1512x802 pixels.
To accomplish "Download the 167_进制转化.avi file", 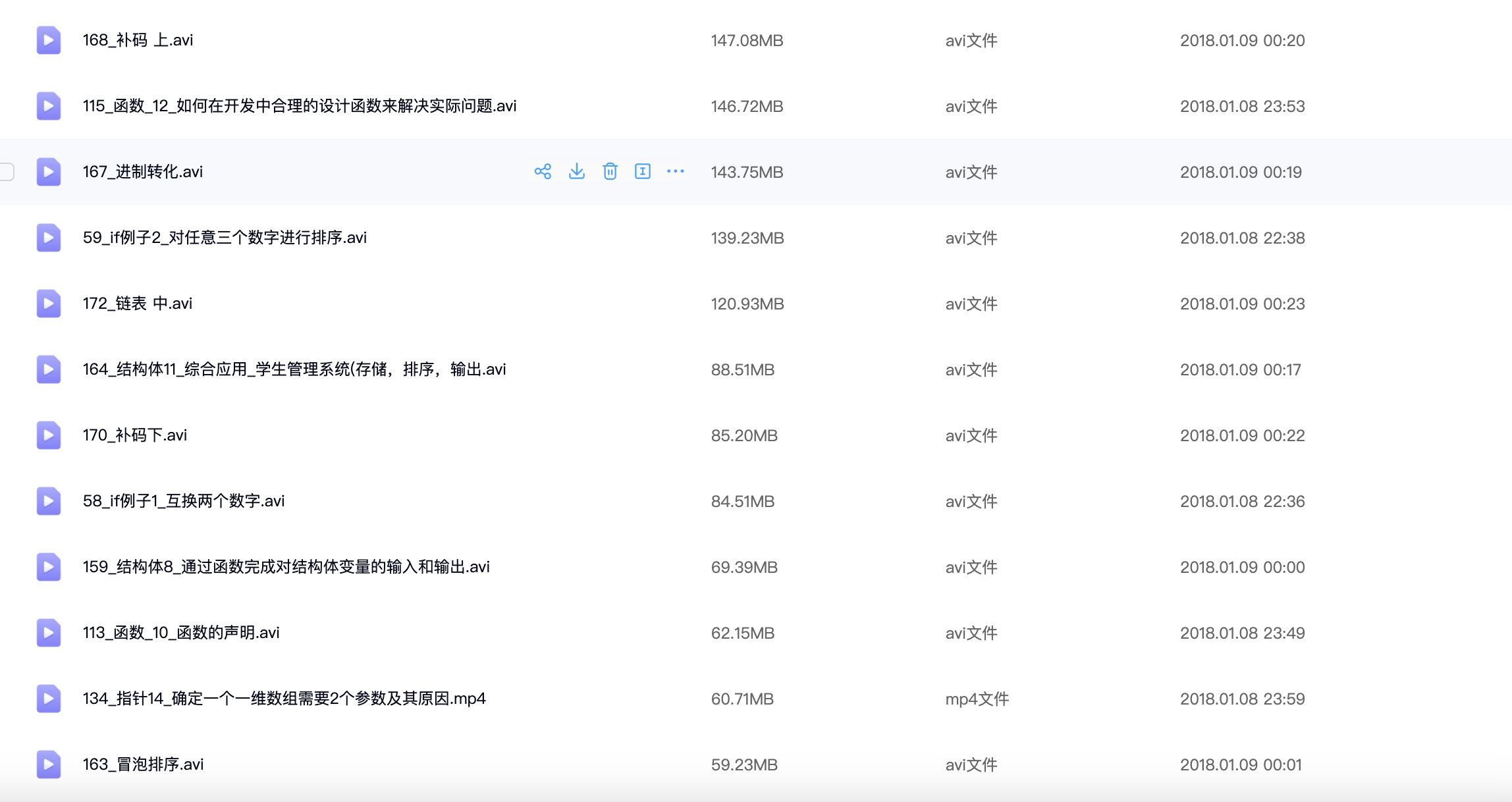I will point(577,171).
